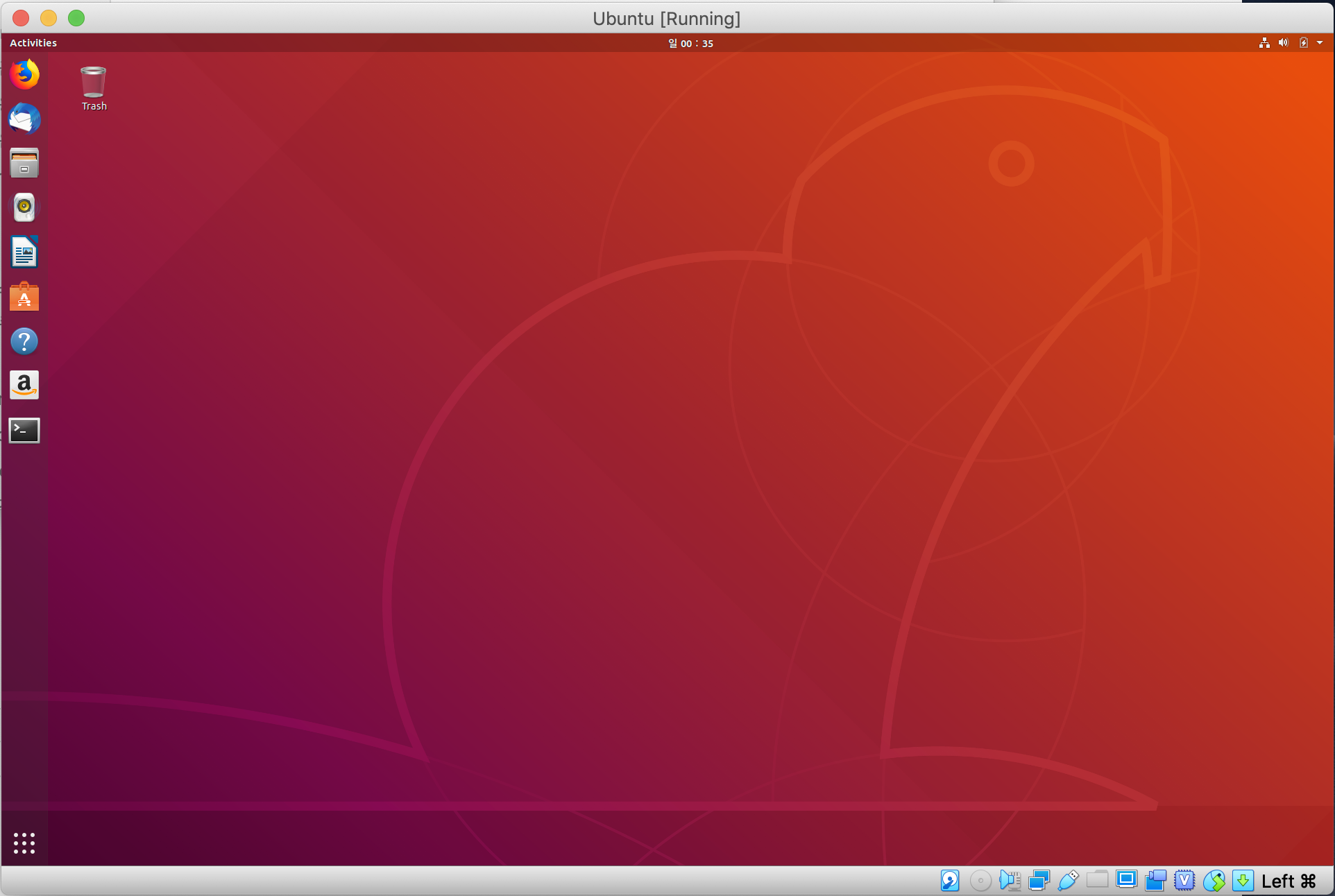This screenshot has width=1335, height=896.
Task: Click Activities in the top bar
Action: click(x=33, y=43)
